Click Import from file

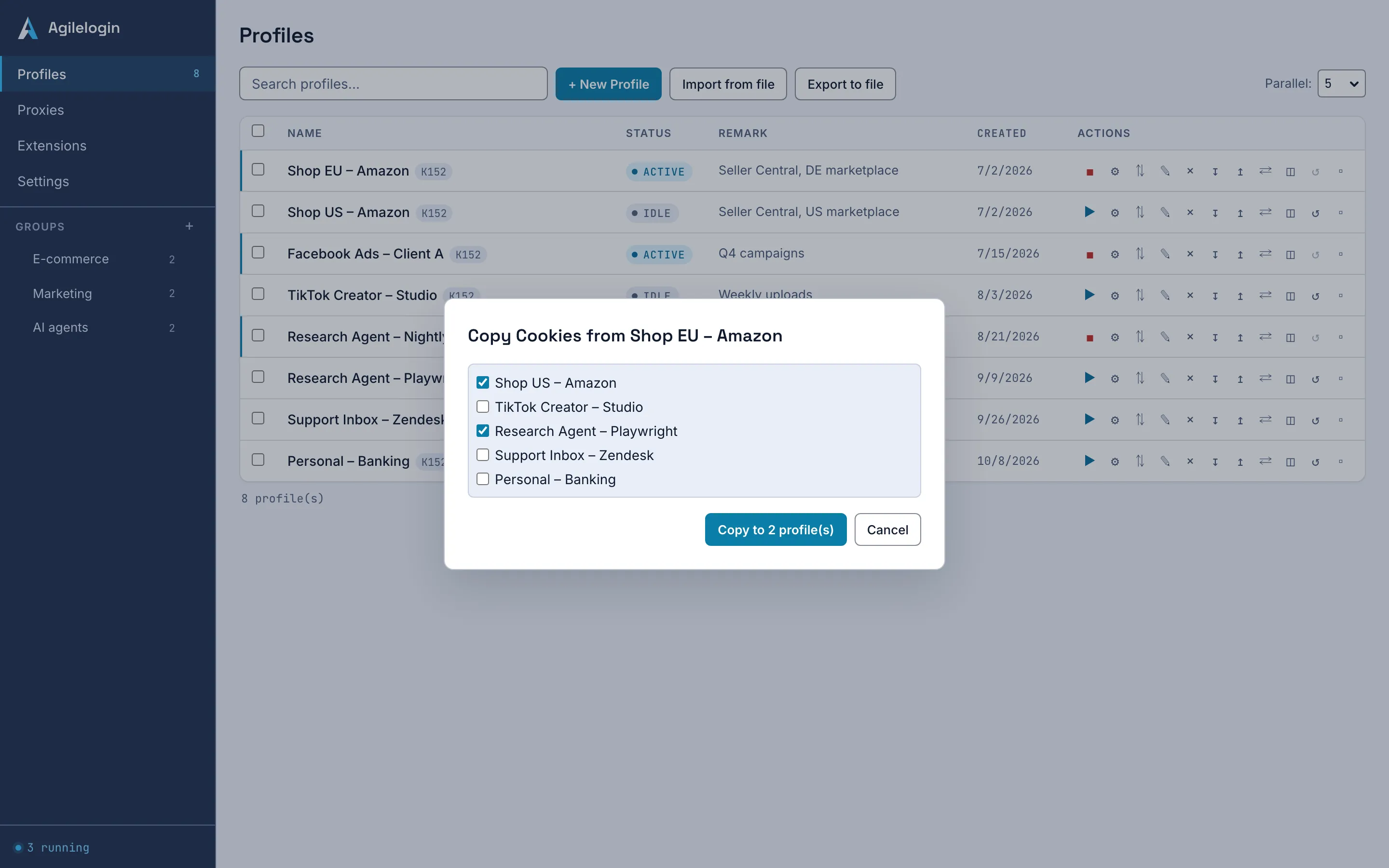[728, 84]
